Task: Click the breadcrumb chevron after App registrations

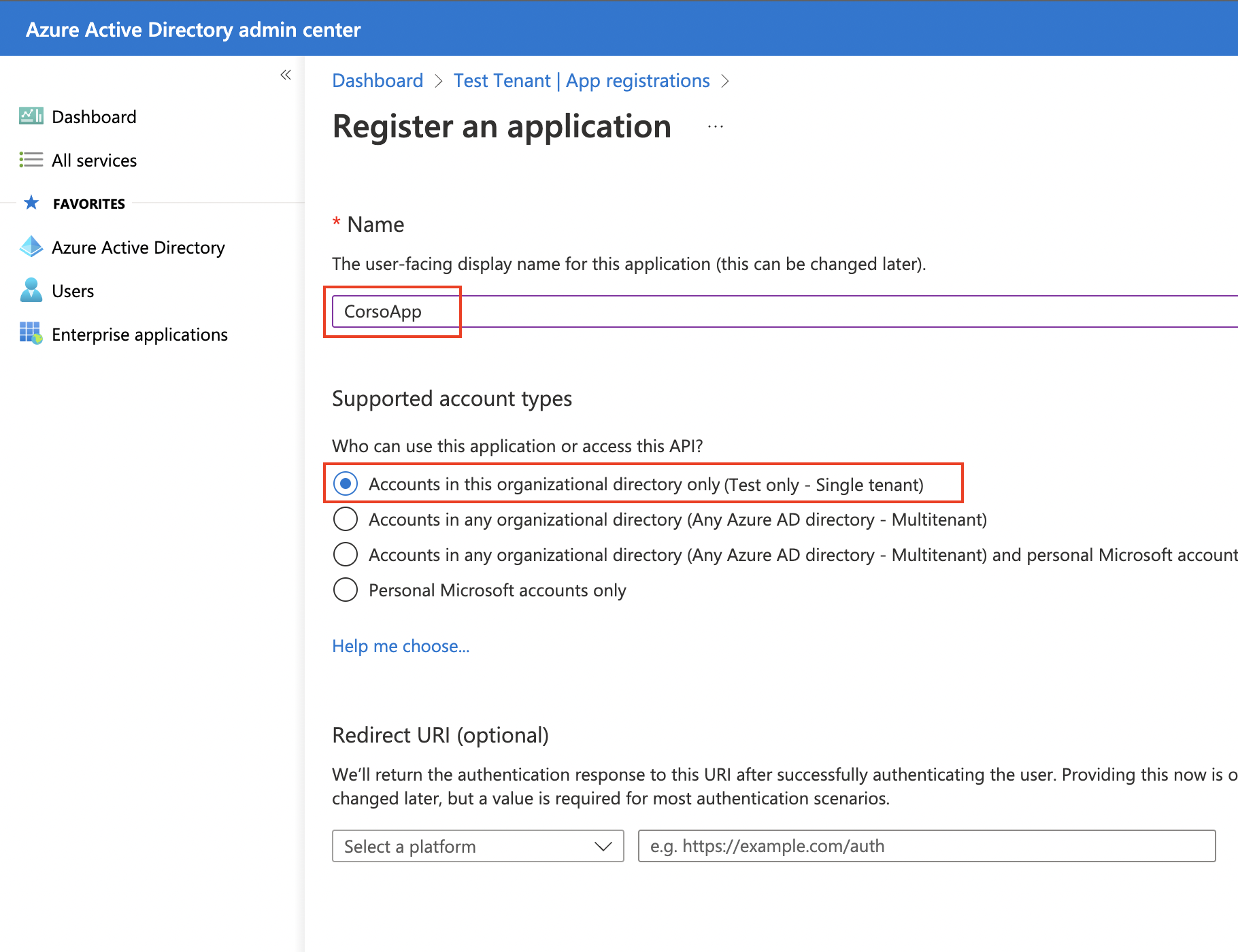Action: click(x=725, y=81)
